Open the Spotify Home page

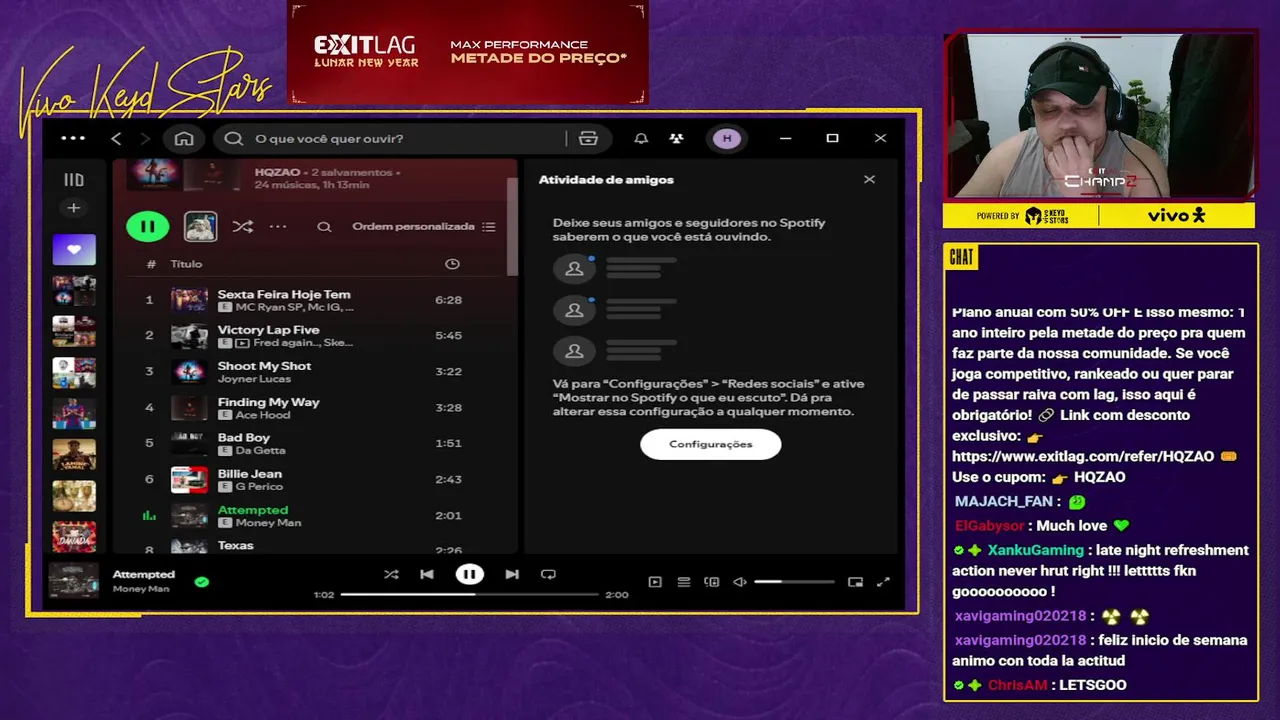click(x=184, y=138)
